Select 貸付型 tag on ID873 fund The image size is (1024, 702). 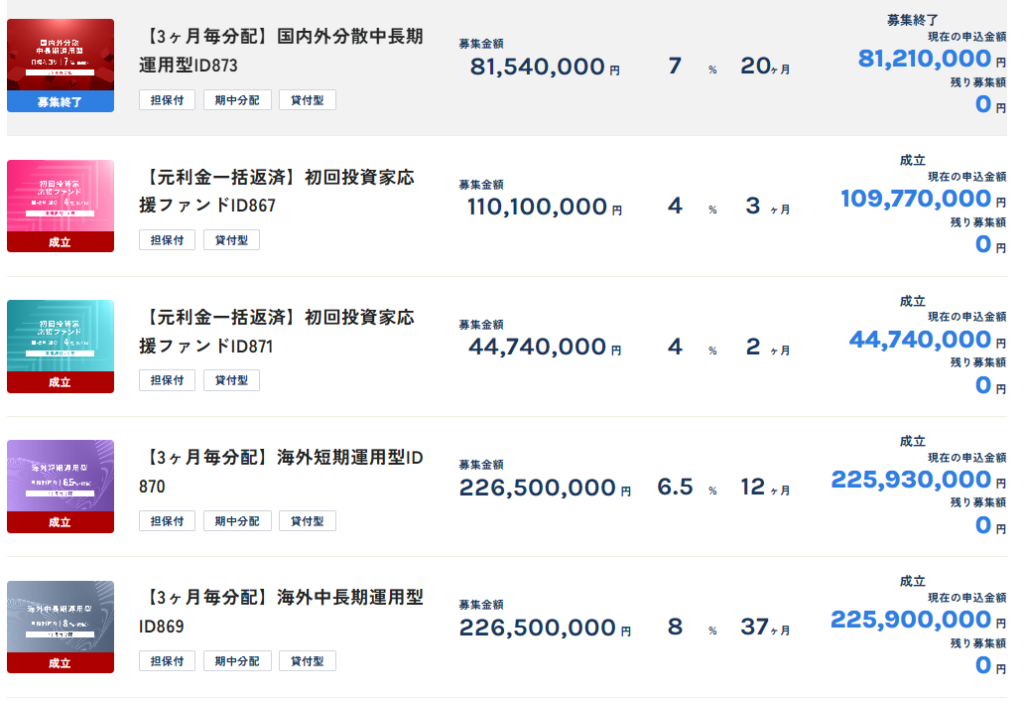pyautogui.click(x=307, y=100)
